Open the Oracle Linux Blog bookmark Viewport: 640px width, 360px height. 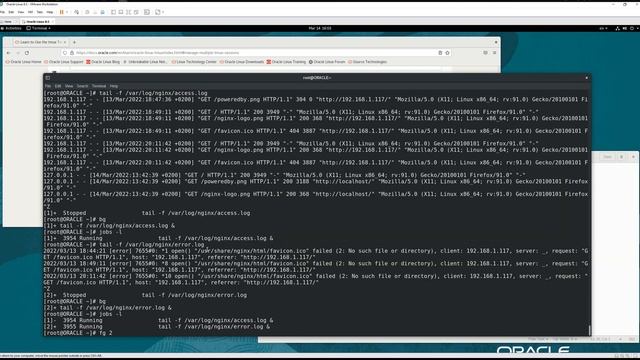pyautogui.click(x=103, y=62)
